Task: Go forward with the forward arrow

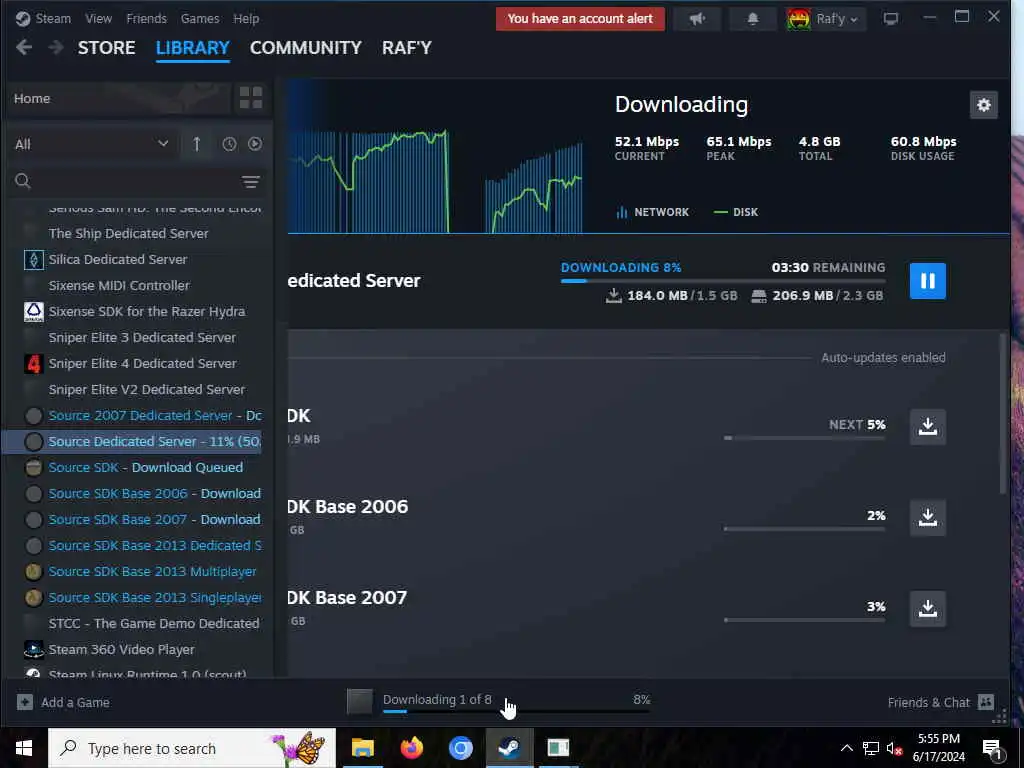Action: [56, 47]
